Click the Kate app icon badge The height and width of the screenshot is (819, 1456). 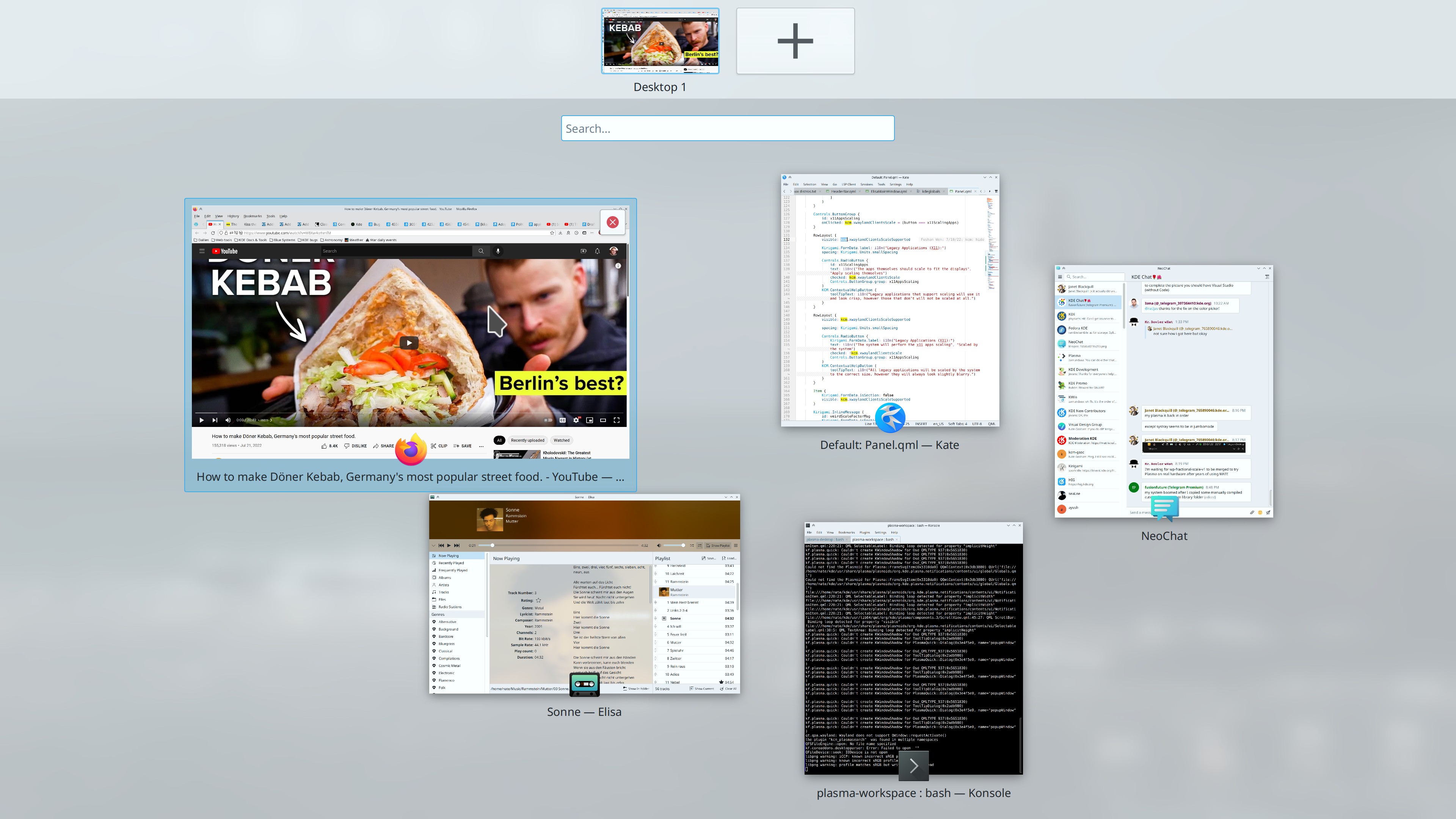pyautogui.click(x=890, y=418)
